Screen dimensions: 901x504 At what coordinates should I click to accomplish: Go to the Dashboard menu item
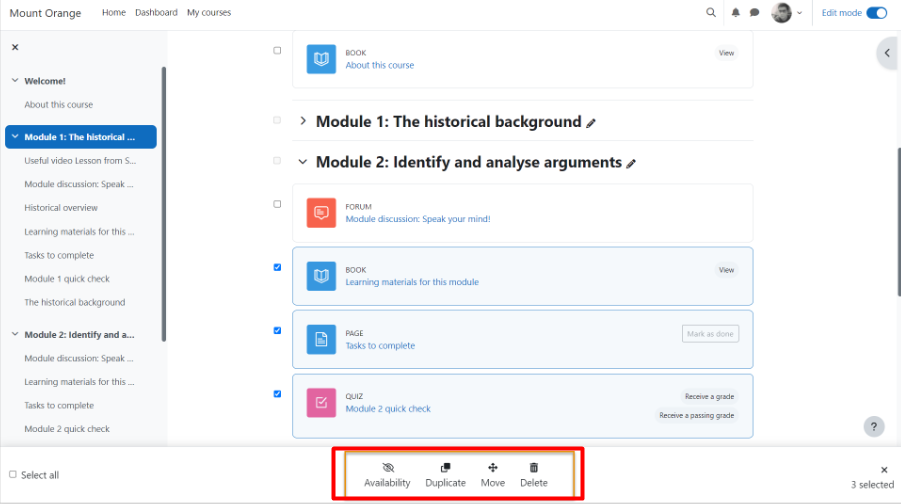tap(156, 13)
